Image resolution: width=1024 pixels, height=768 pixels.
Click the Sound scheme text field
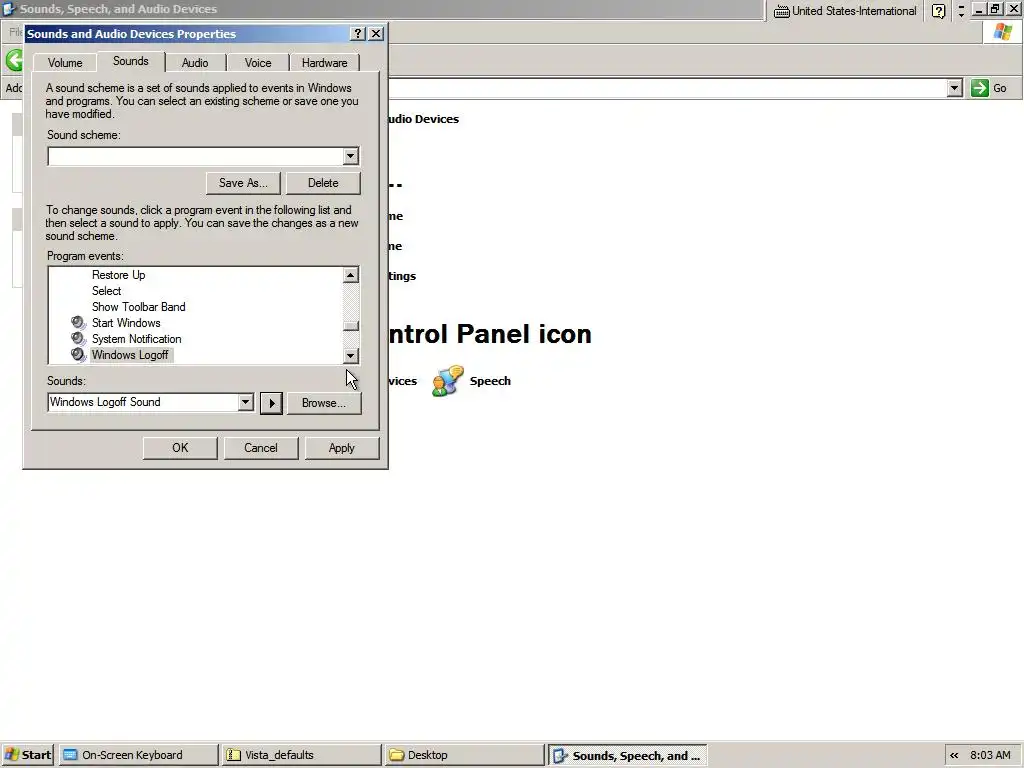point(195,156)
